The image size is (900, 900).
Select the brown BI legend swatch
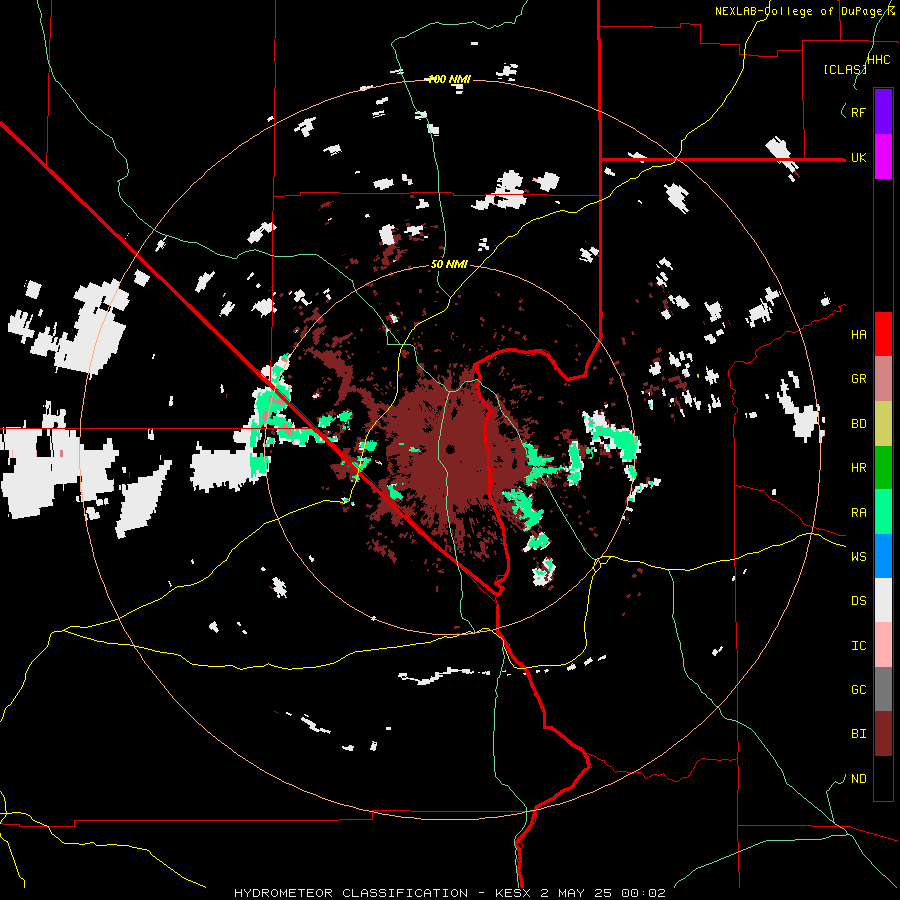pyautogui.click(x=883, y=734)
